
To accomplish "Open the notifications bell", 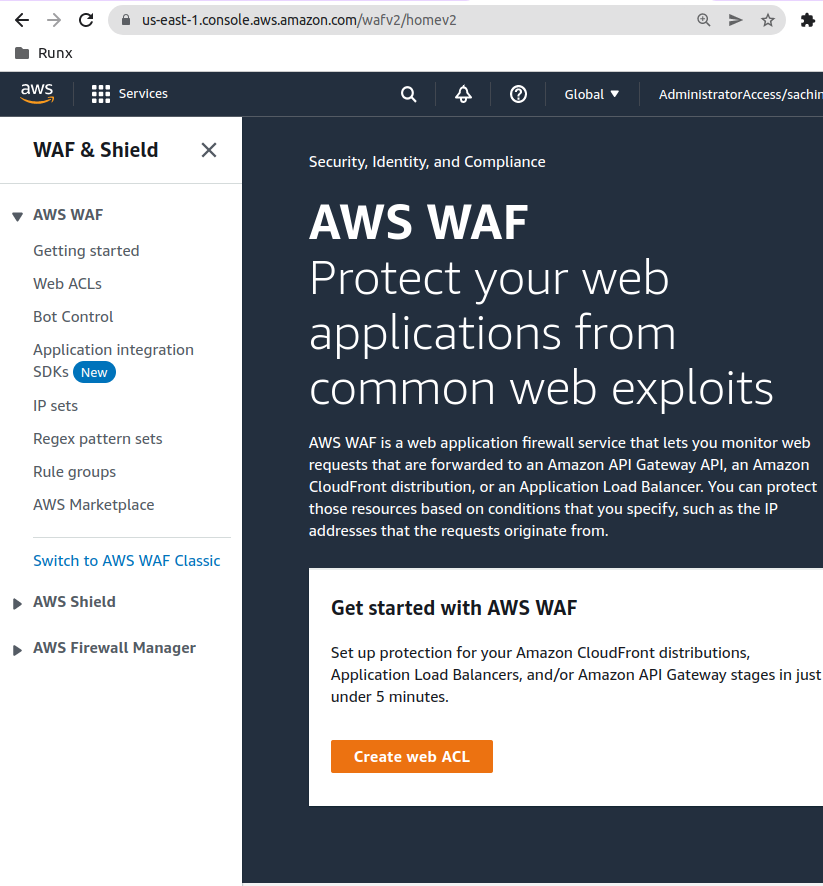I will point(463,94).
